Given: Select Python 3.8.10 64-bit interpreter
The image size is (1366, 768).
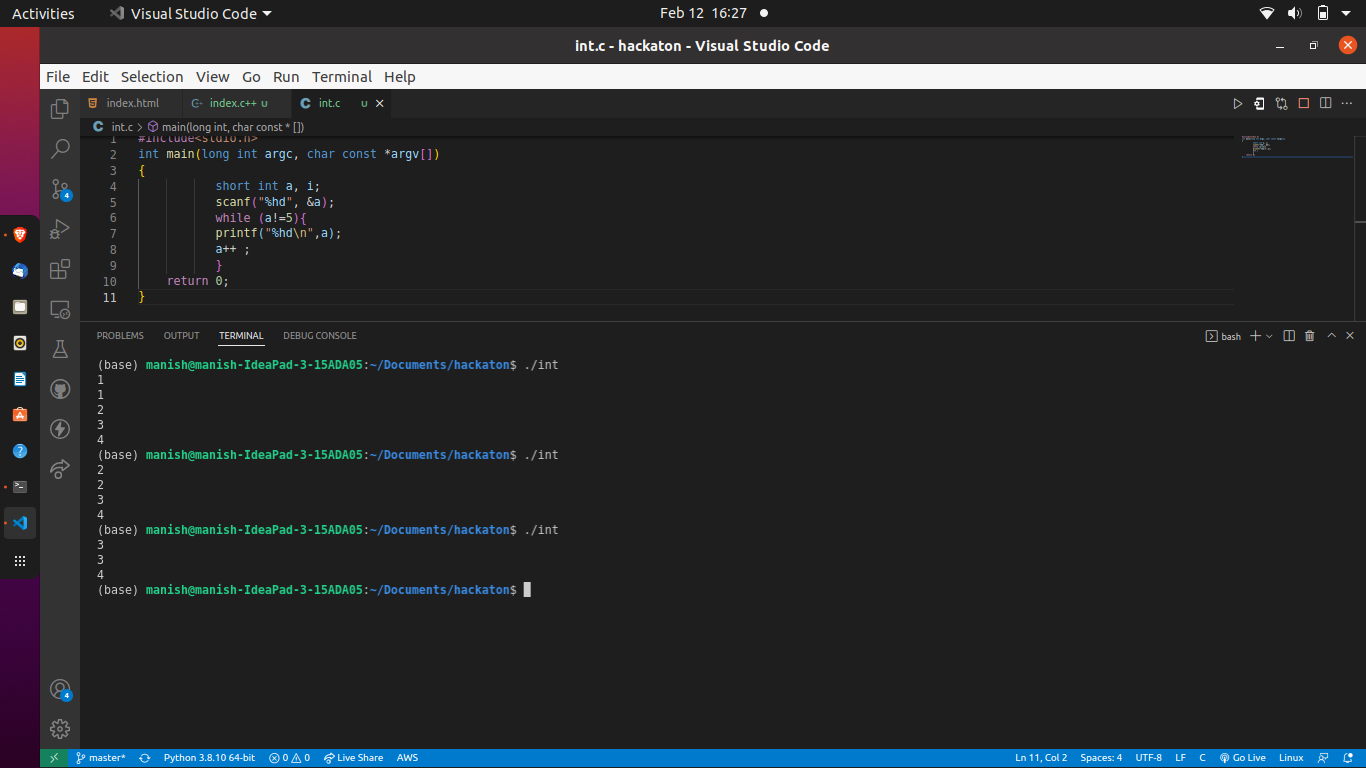Looking at the screenshot, I should coord(209,758).
